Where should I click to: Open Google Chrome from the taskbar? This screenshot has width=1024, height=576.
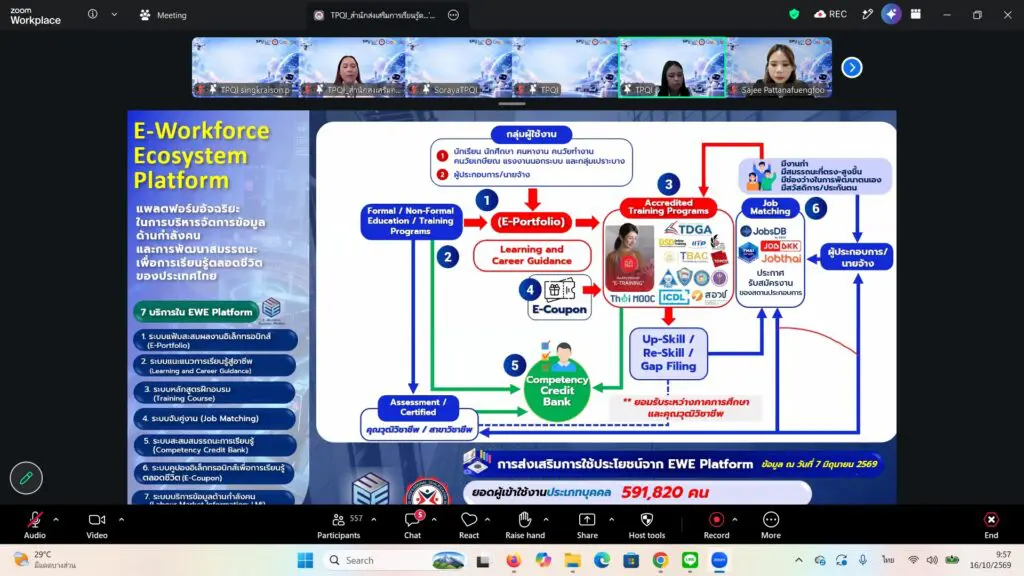tap(660, 560)
